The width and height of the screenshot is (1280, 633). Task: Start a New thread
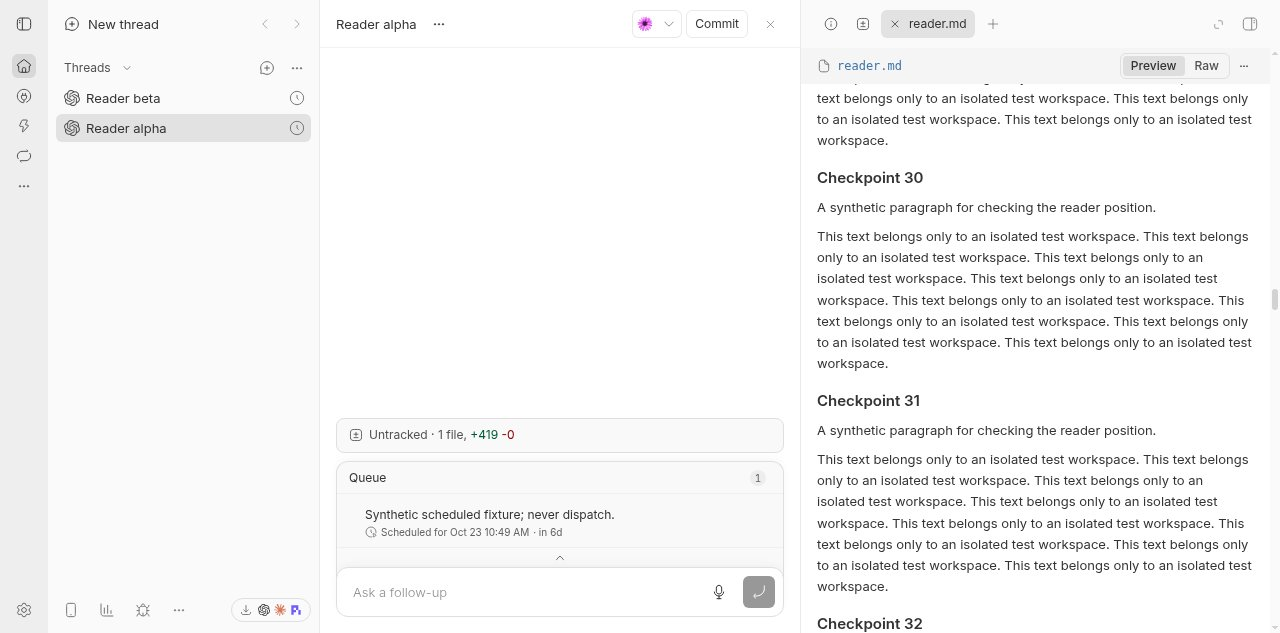(112, 24)
